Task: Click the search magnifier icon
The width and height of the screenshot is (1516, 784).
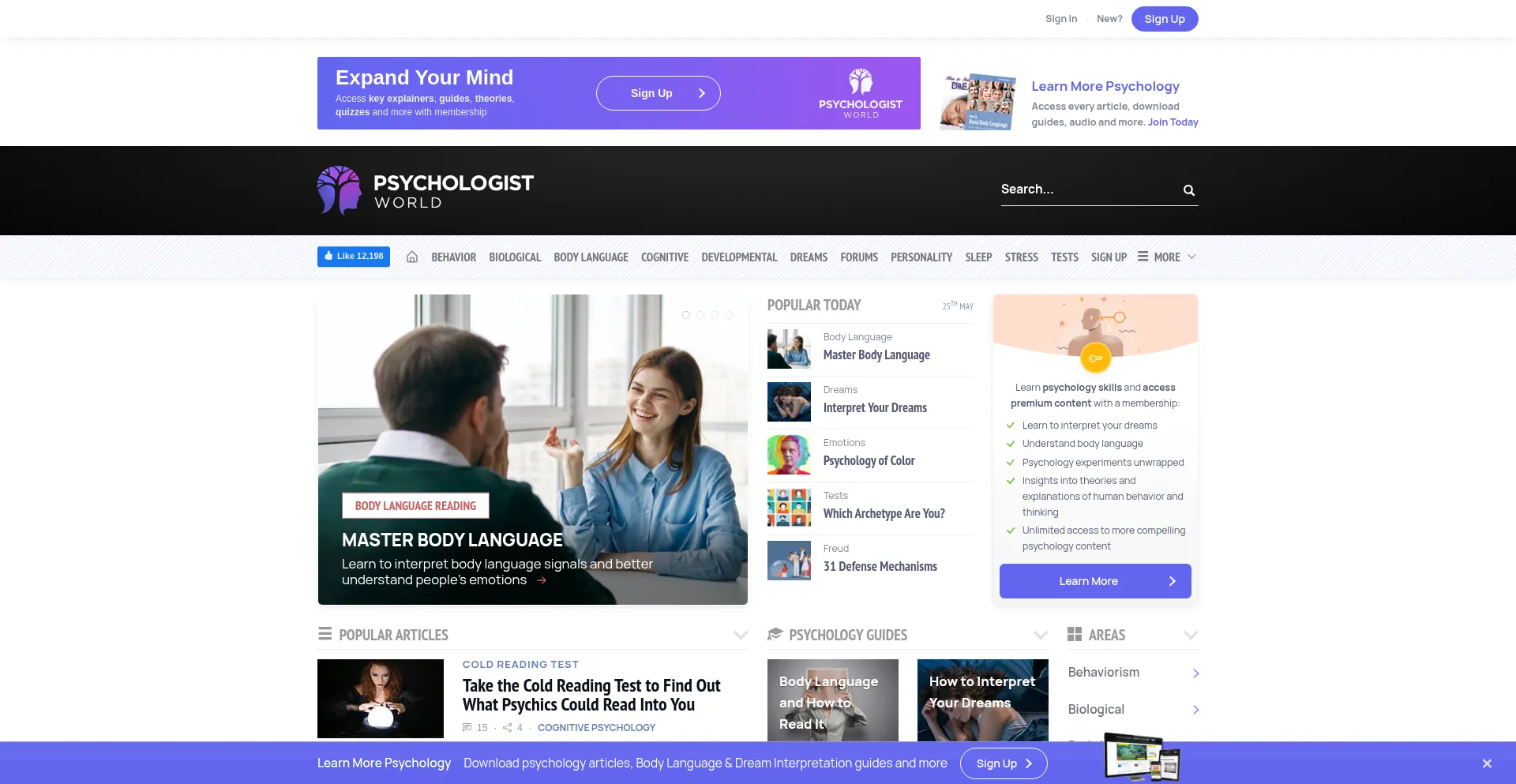Action: click(1188, 190)
